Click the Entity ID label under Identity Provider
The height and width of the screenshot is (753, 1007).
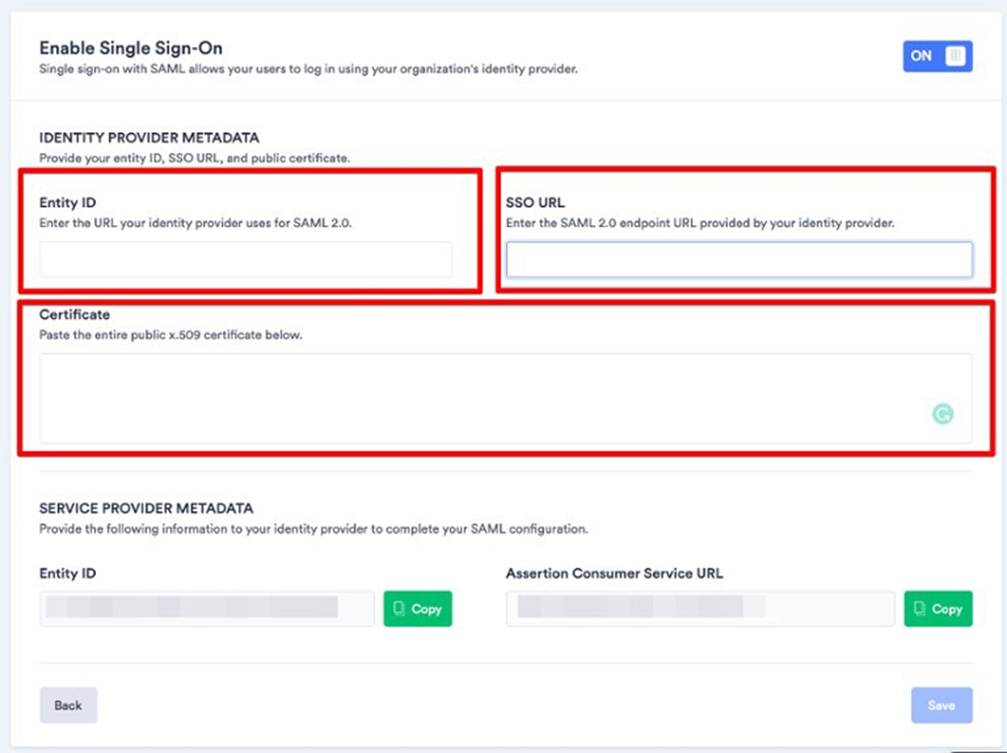67,203
